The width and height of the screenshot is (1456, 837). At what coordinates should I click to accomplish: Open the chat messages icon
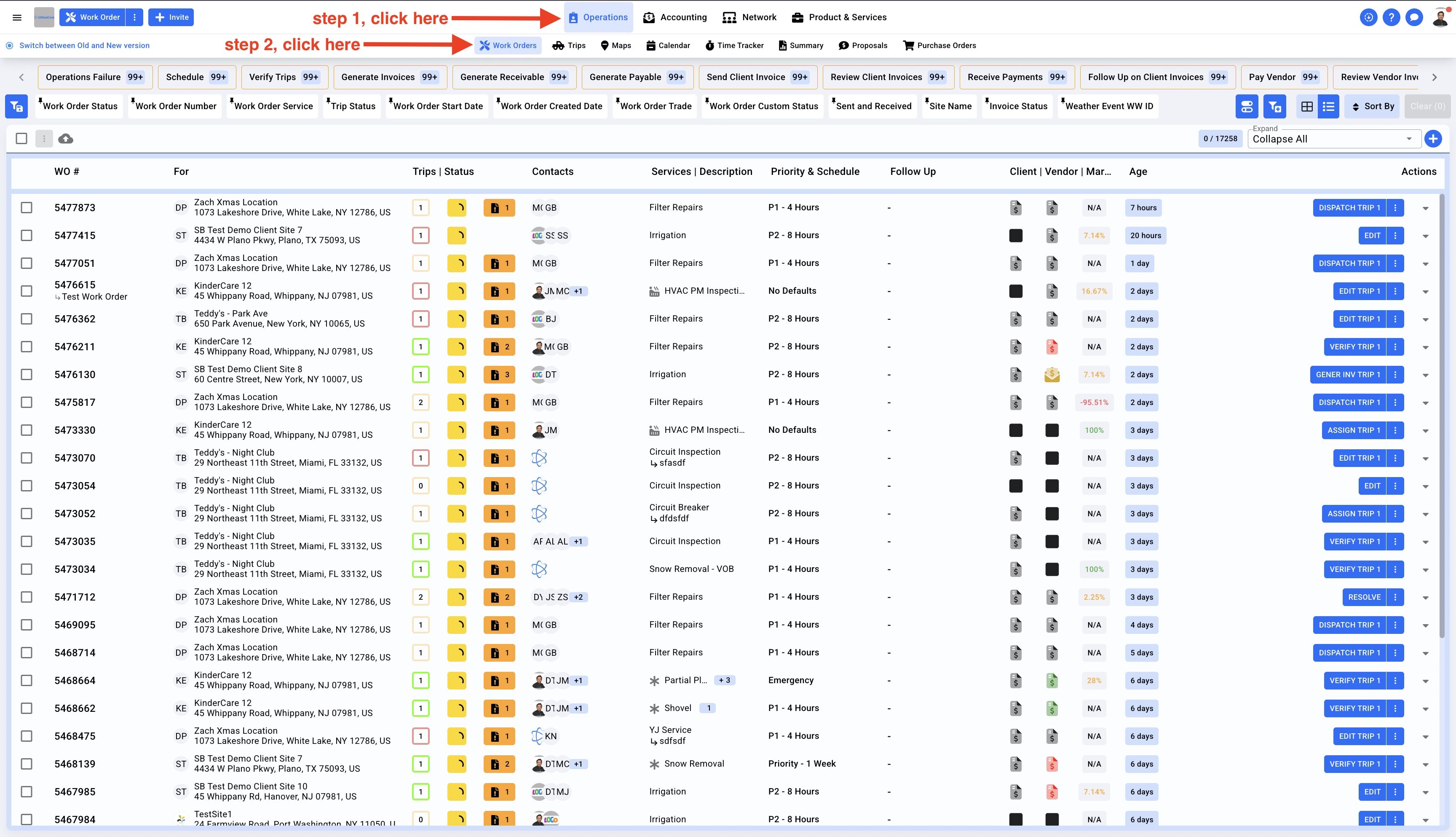click(x=1414, y=17)
